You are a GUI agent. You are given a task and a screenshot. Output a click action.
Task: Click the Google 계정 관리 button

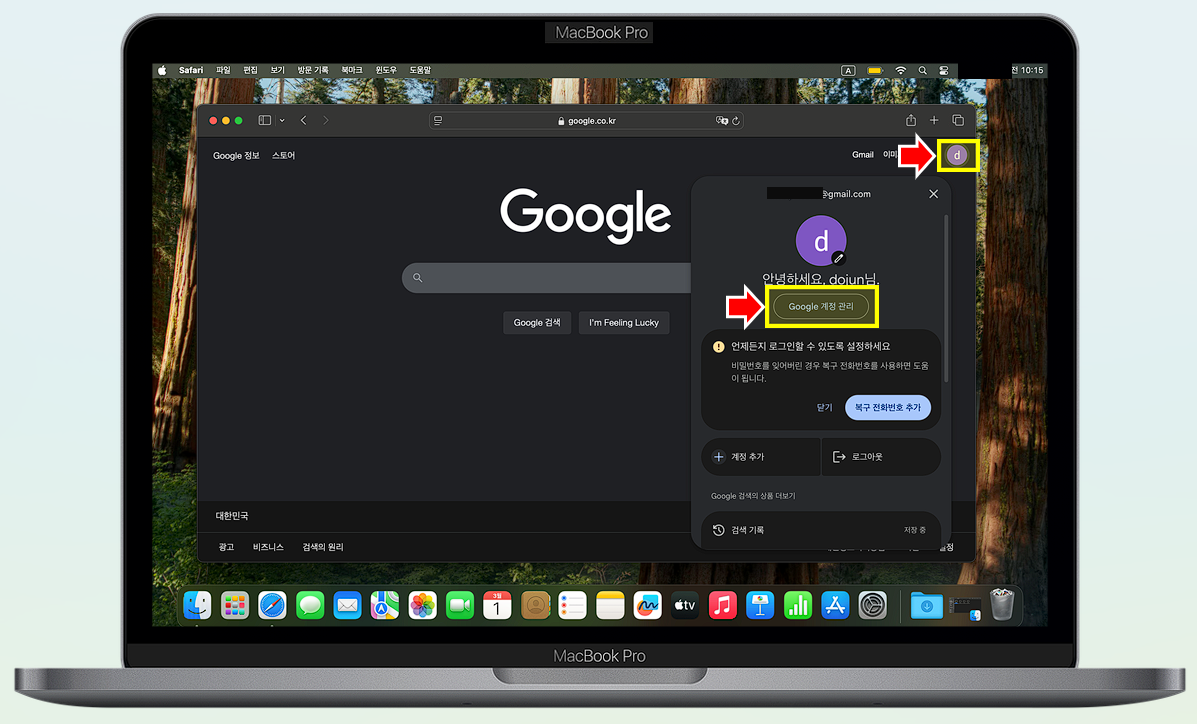click(x=821, y=306)
